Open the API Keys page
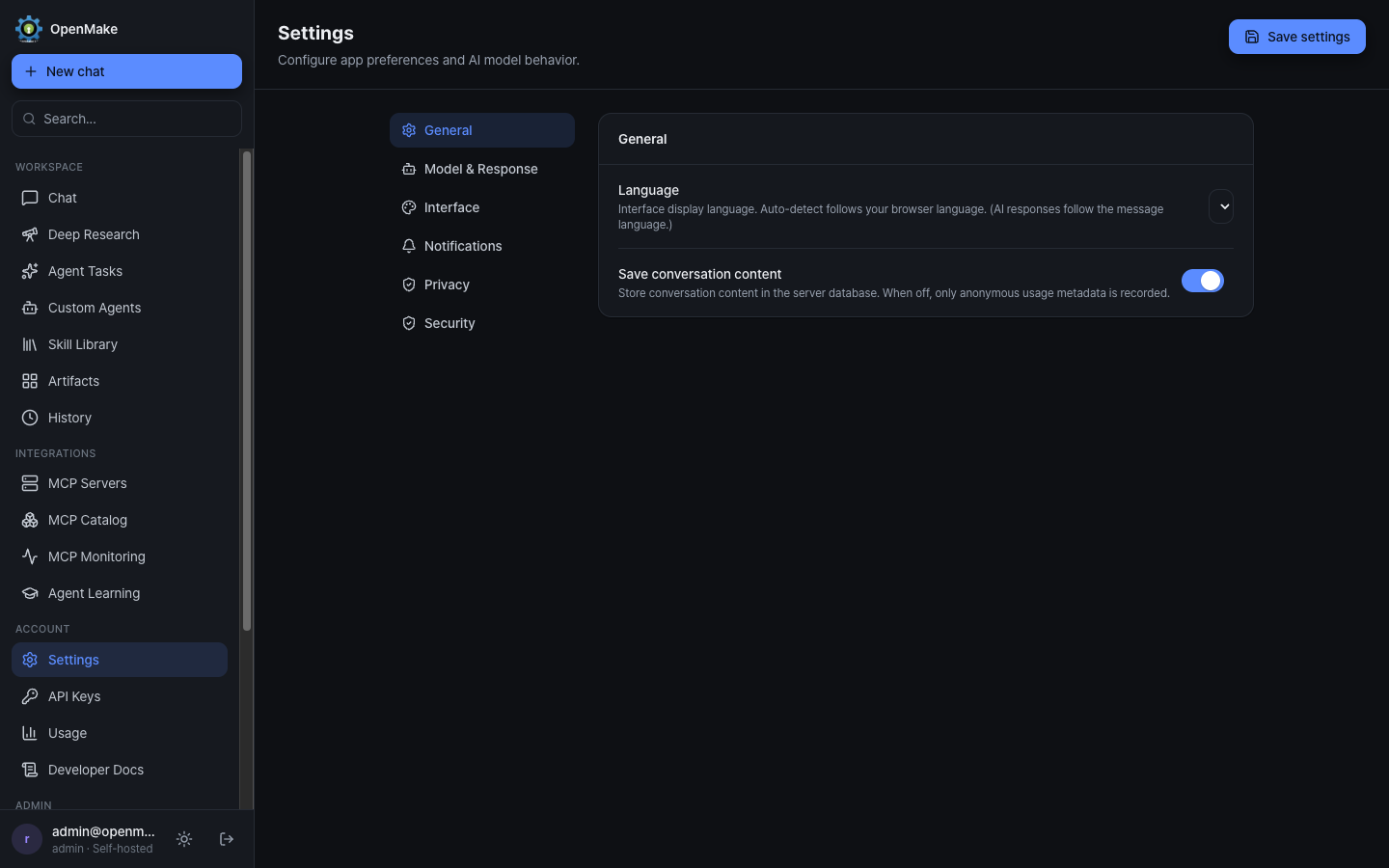Viewport: 1389px width, 868px height. pos(120,696)
